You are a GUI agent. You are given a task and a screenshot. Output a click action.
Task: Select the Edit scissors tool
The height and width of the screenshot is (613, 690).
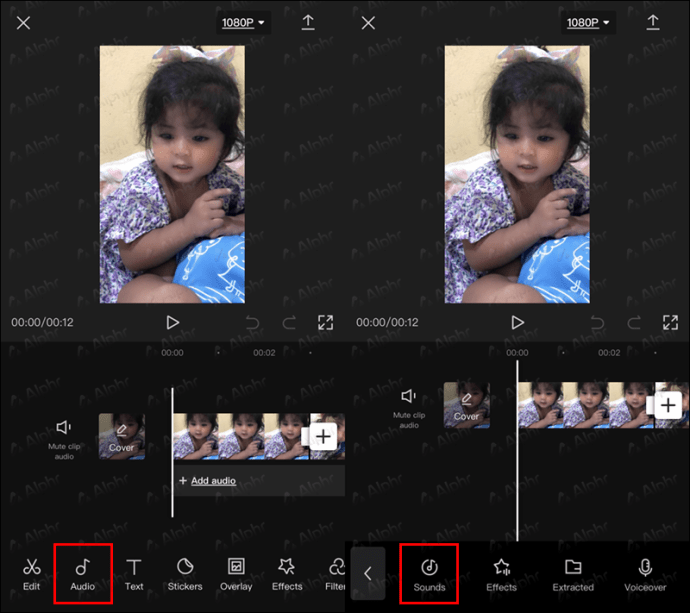coord(31,574)
